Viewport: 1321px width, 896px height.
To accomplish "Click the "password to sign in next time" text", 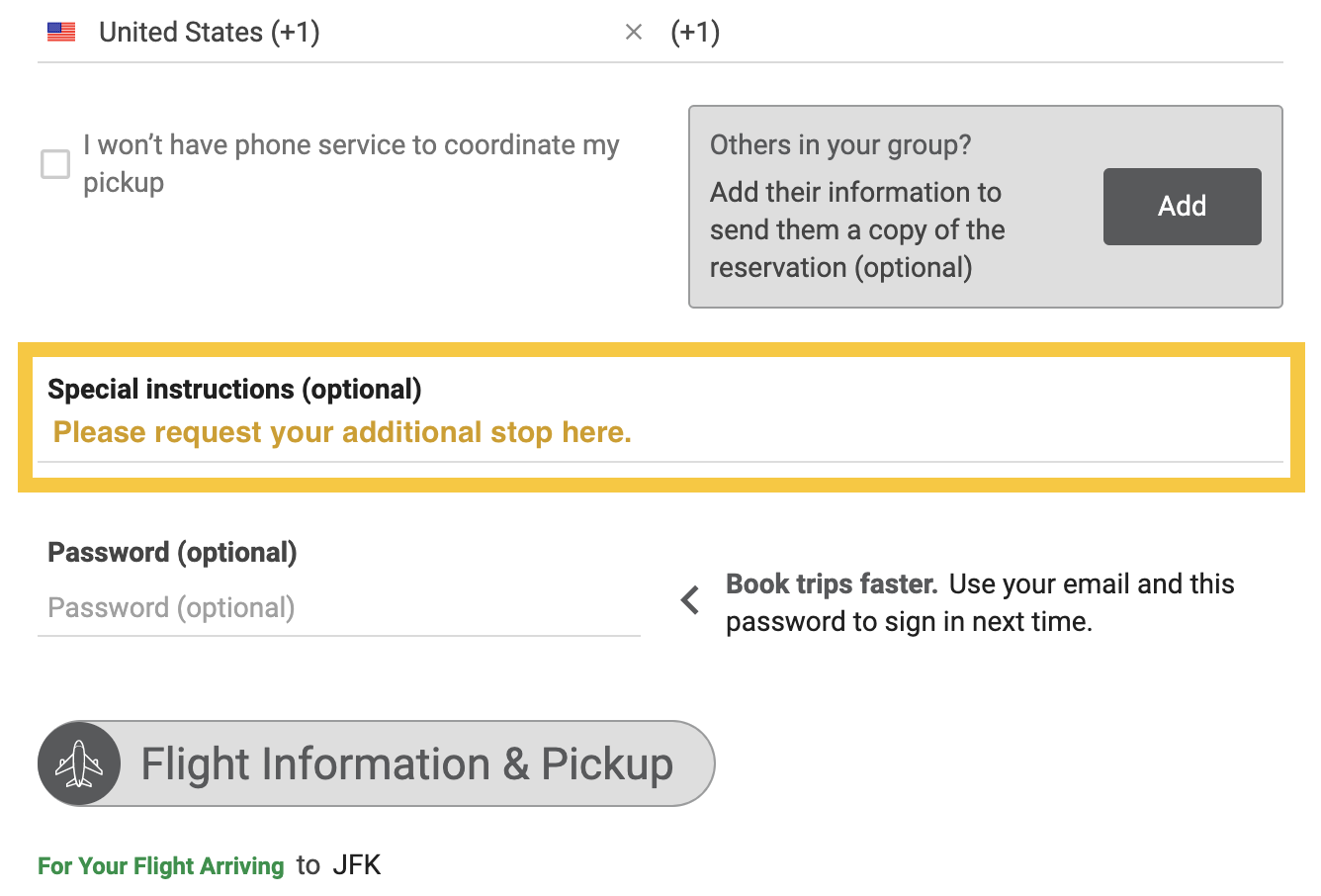I will click(x=909, y=622).
